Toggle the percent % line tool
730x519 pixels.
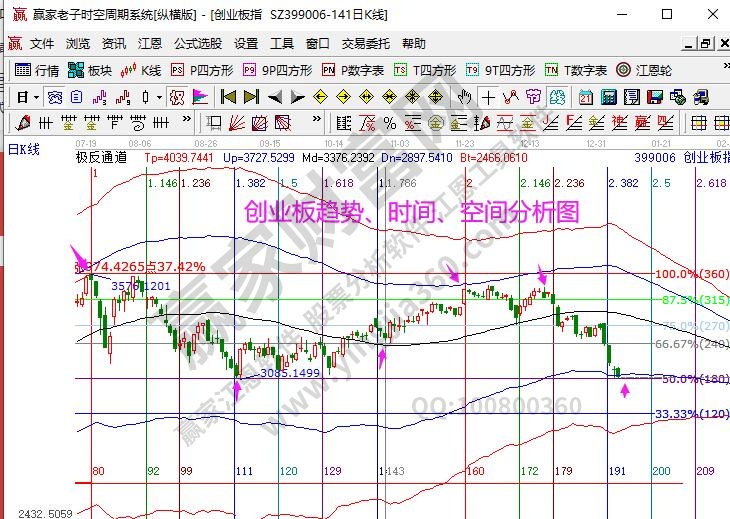pyautogui.click(x=389, y=123)
